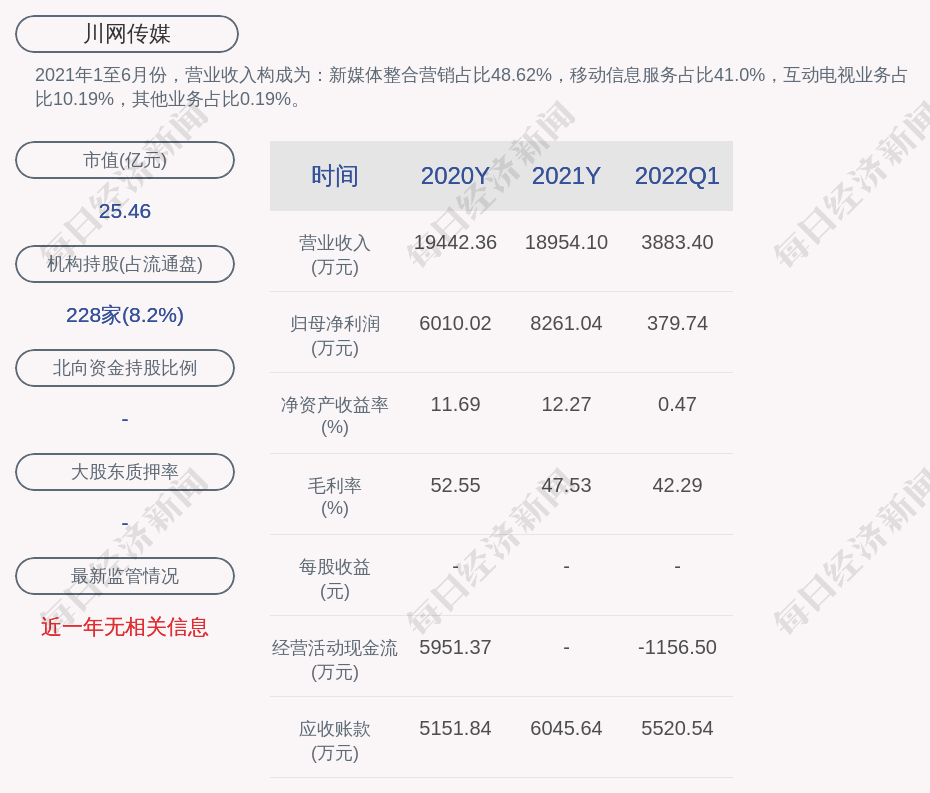The image size is (930, 793).
Task: Click revenue value 18954.10
Action: tap(566, 243)
